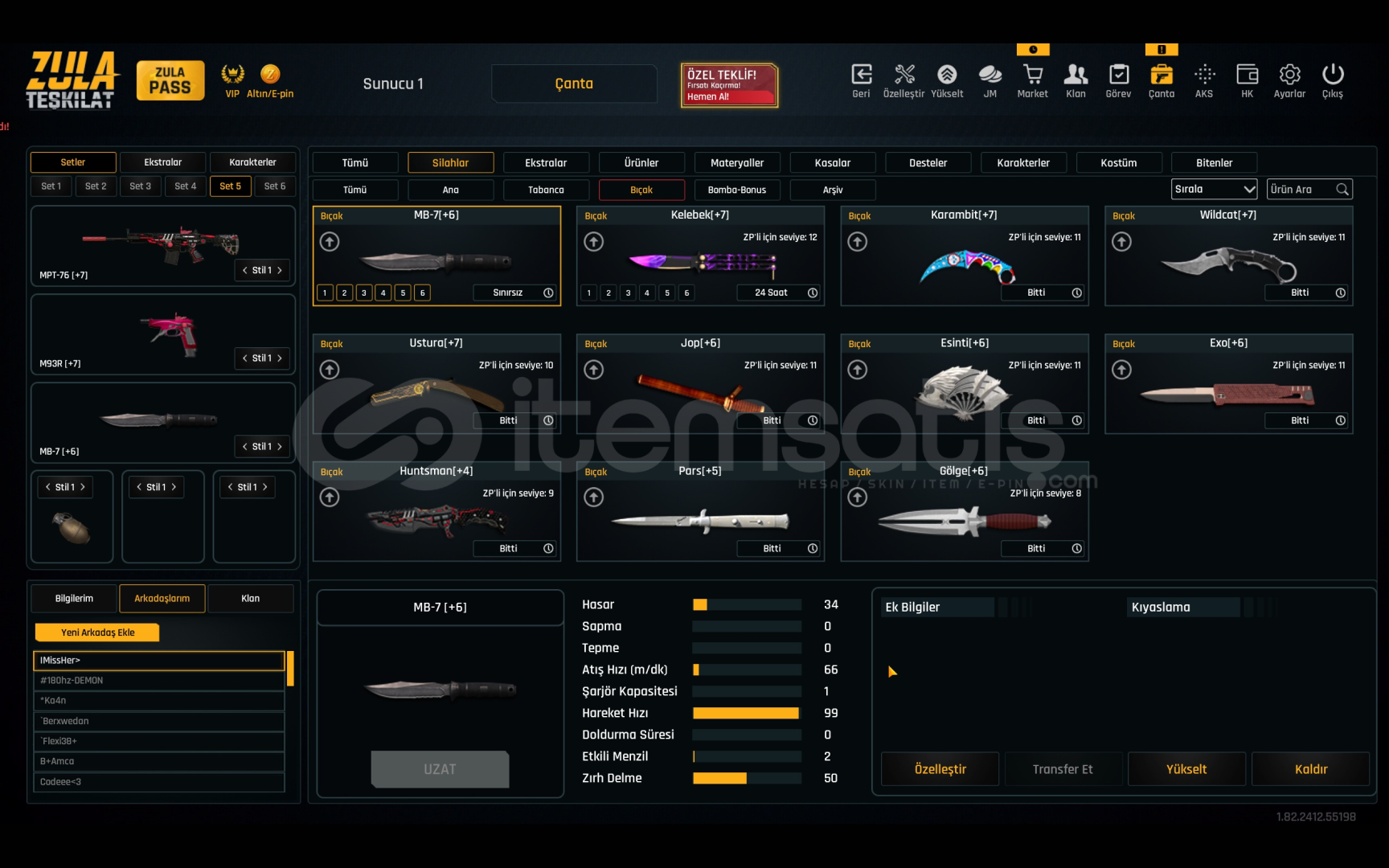Previous style arrow for M93R [+7]

coord(245,358)
